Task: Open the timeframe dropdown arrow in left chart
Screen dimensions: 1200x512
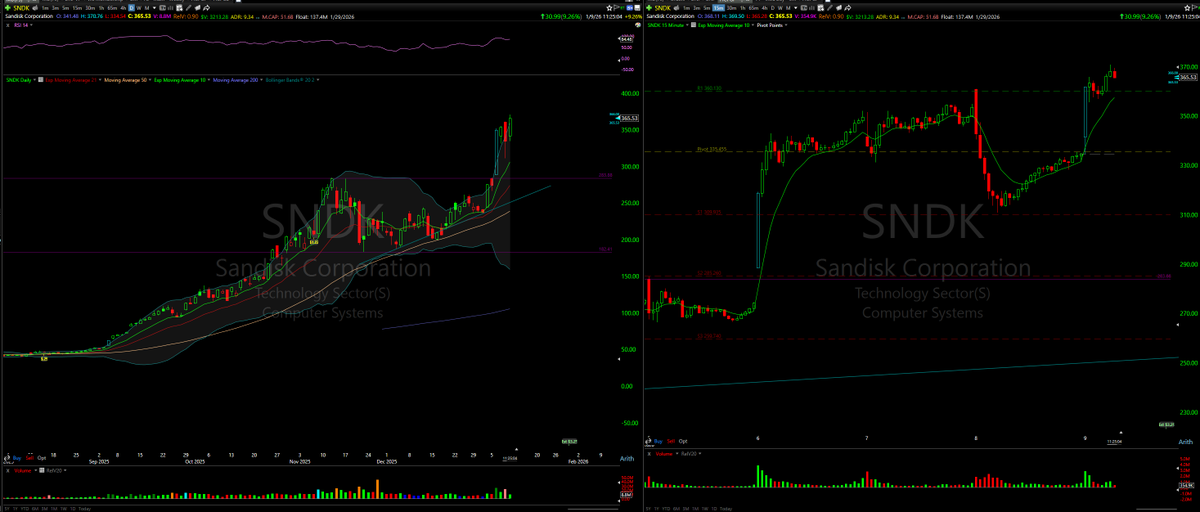Action: pyautogui.click(x=155, y=8)
